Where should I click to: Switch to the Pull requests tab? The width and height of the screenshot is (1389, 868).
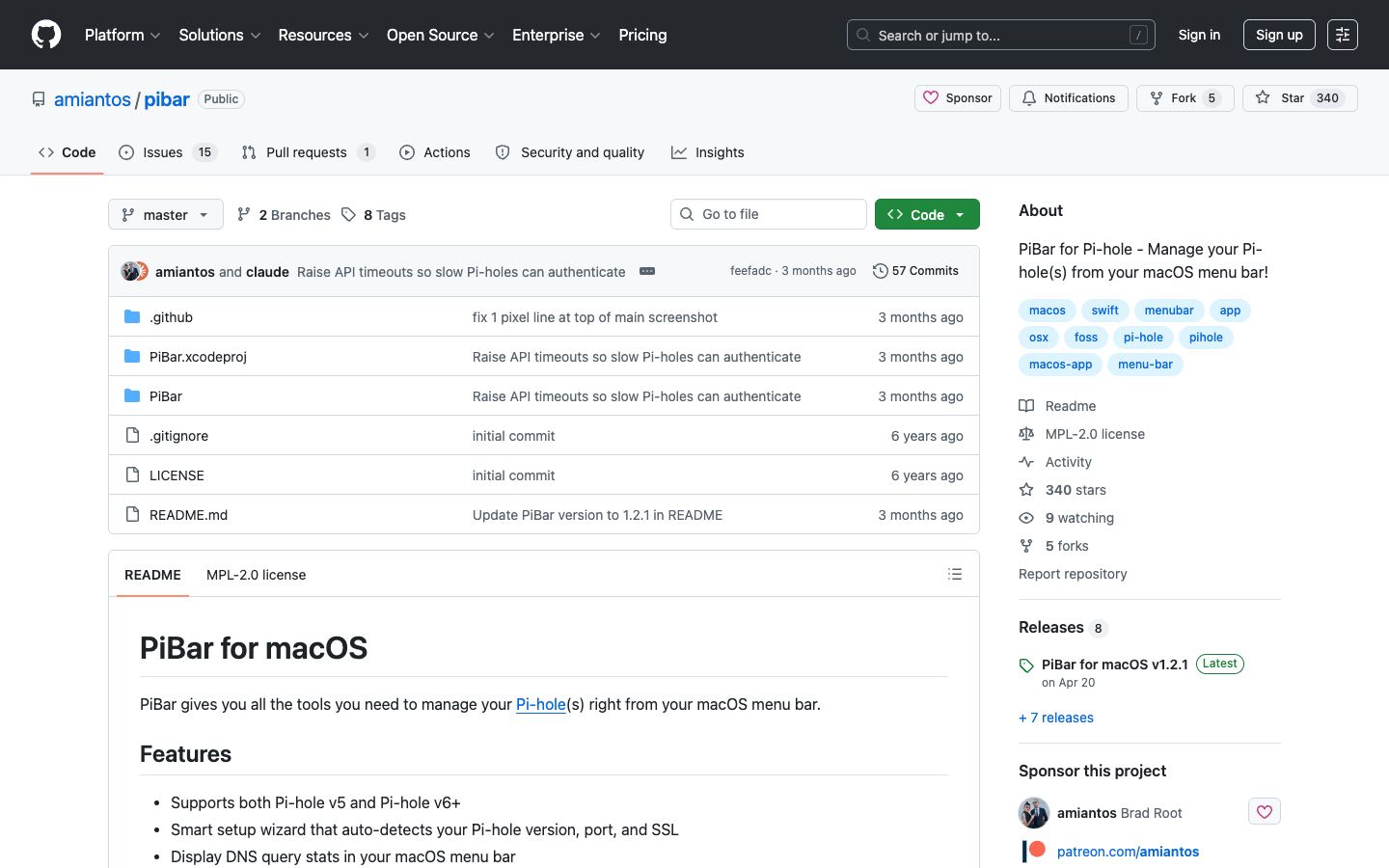(x=308, y=152)
